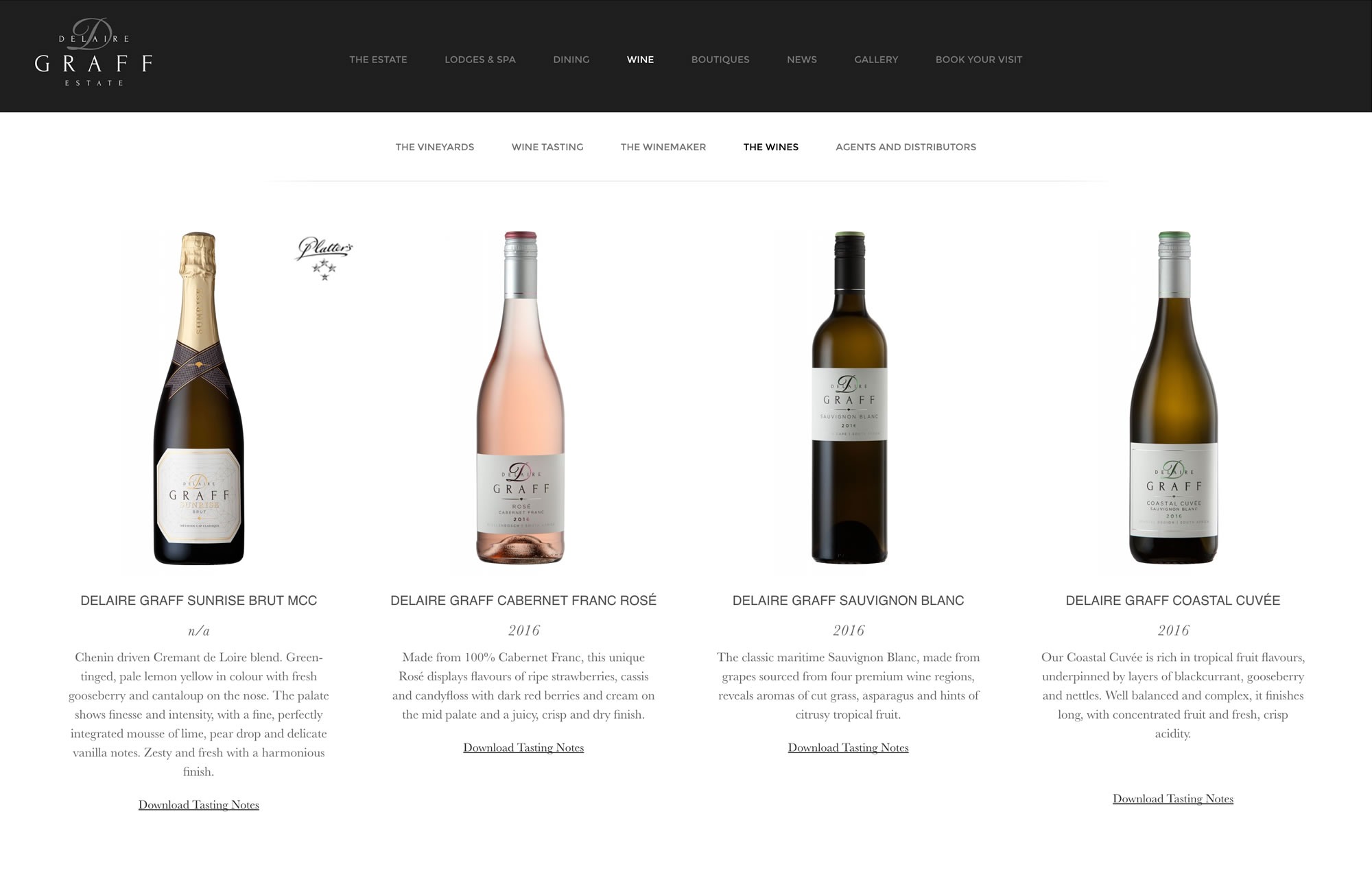
Task: Download tasting notes for Sunrise Brut MCC
Action: coord(199,804)
